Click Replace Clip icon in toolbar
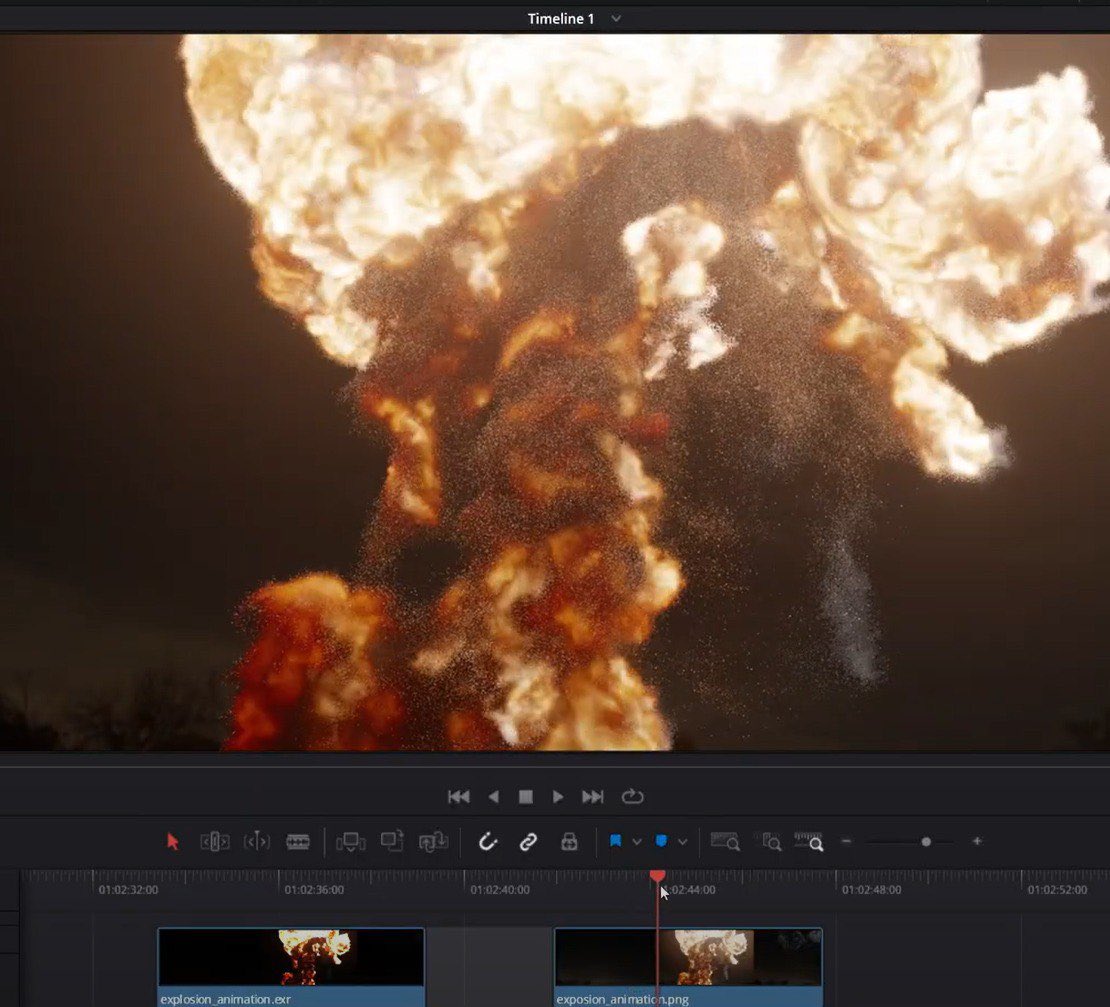The height and width of the screenshot is (1007, 1110). pos(433,841)
